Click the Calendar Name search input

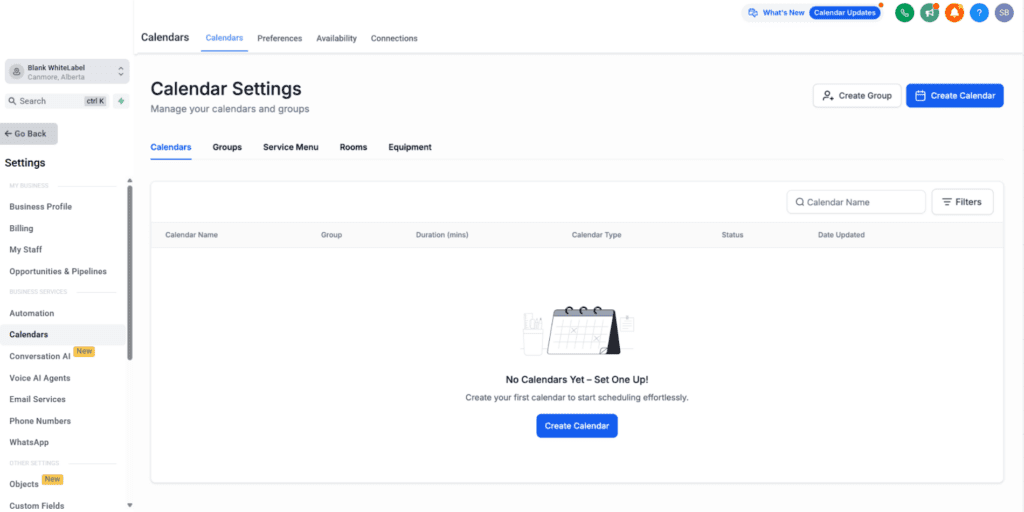point(856,202)
